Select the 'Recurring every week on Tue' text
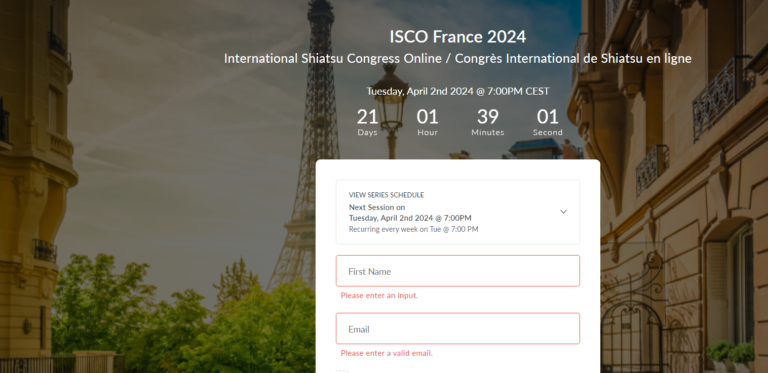Screen dimensions: 768x373 click(413, 229)
